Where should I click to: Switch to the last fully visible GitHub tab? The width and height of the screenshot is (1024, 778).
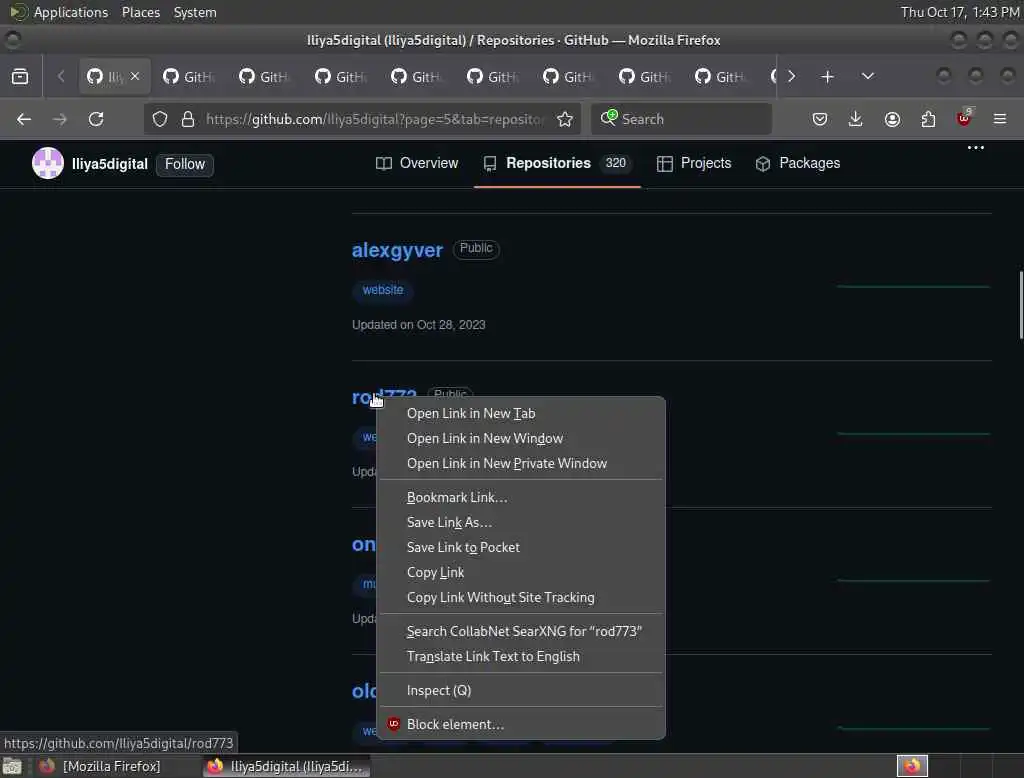(x=720, y=76)
